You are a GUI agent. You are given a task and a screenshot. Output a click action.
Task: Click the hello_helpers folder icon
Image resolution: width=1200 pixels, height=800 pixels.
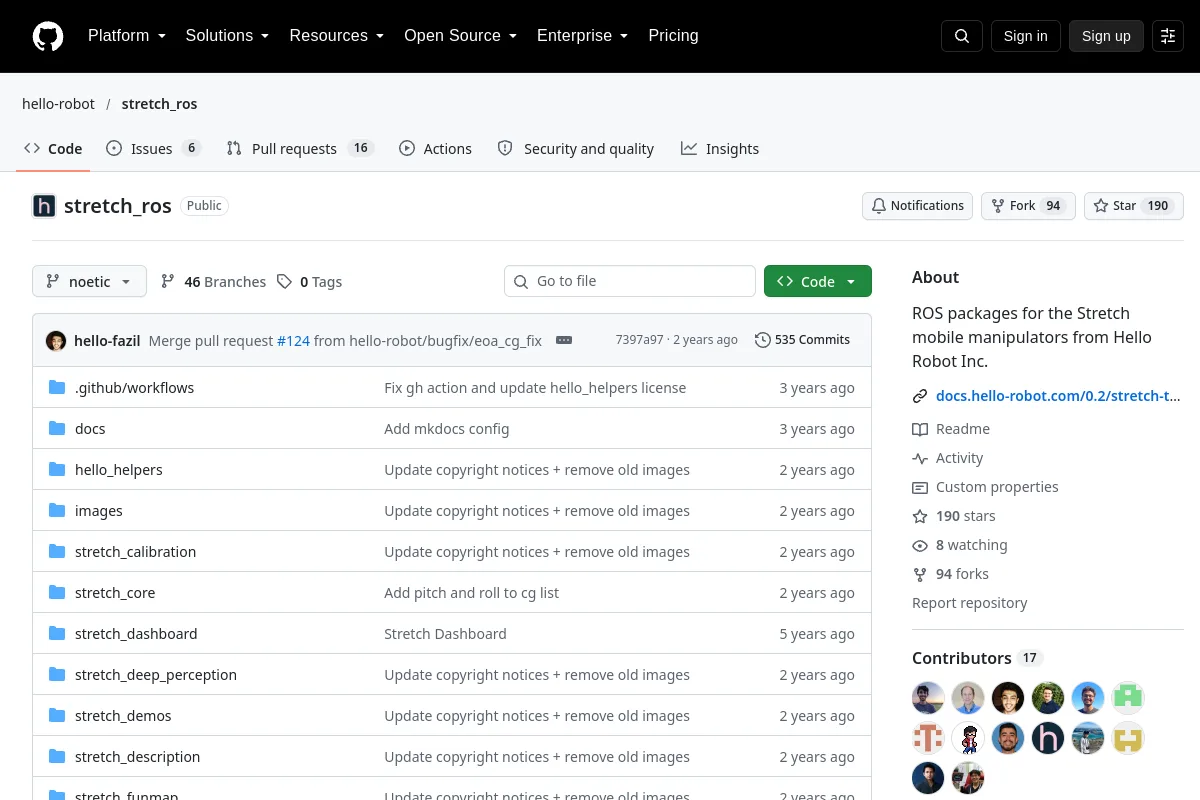[x=57, y=470]
